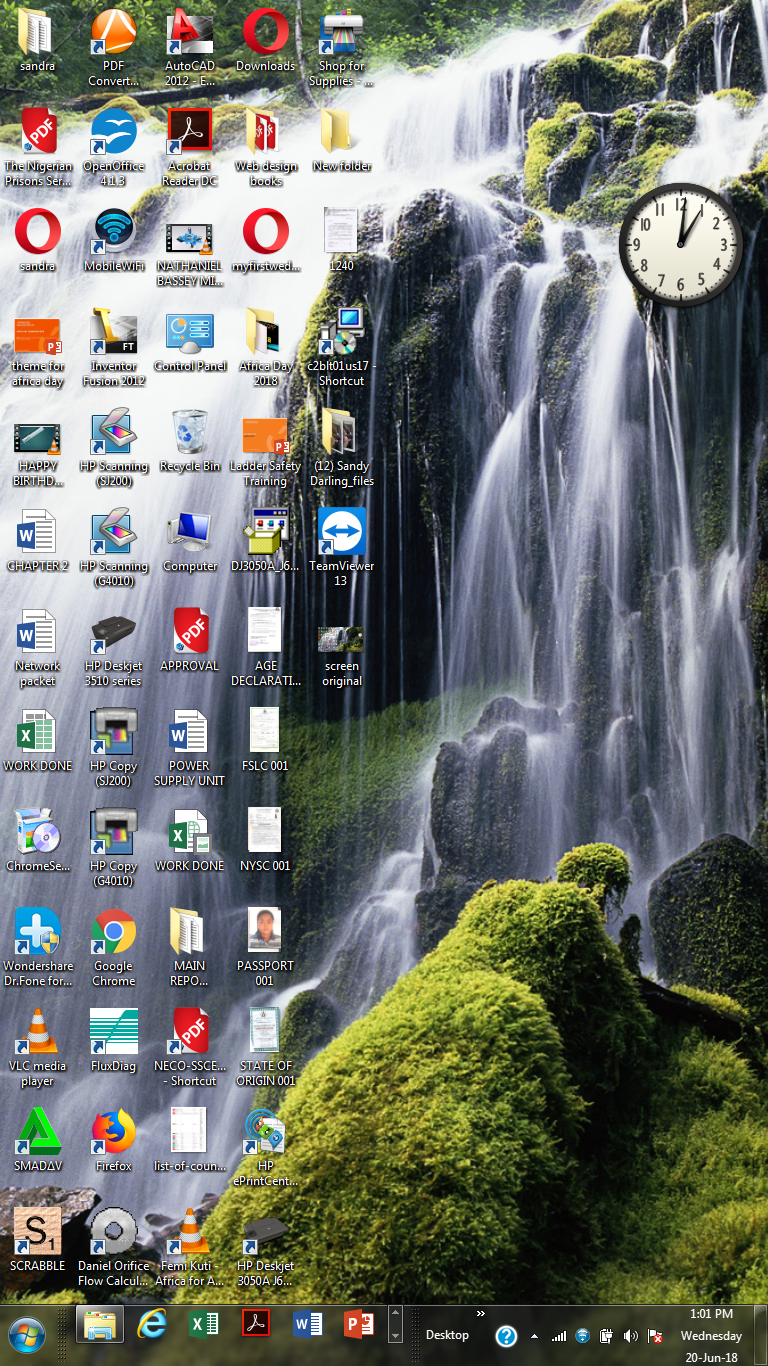Open Internet Explorer from taskbar
Screen dimensions: 768x1366
[x=152, y=1325]
